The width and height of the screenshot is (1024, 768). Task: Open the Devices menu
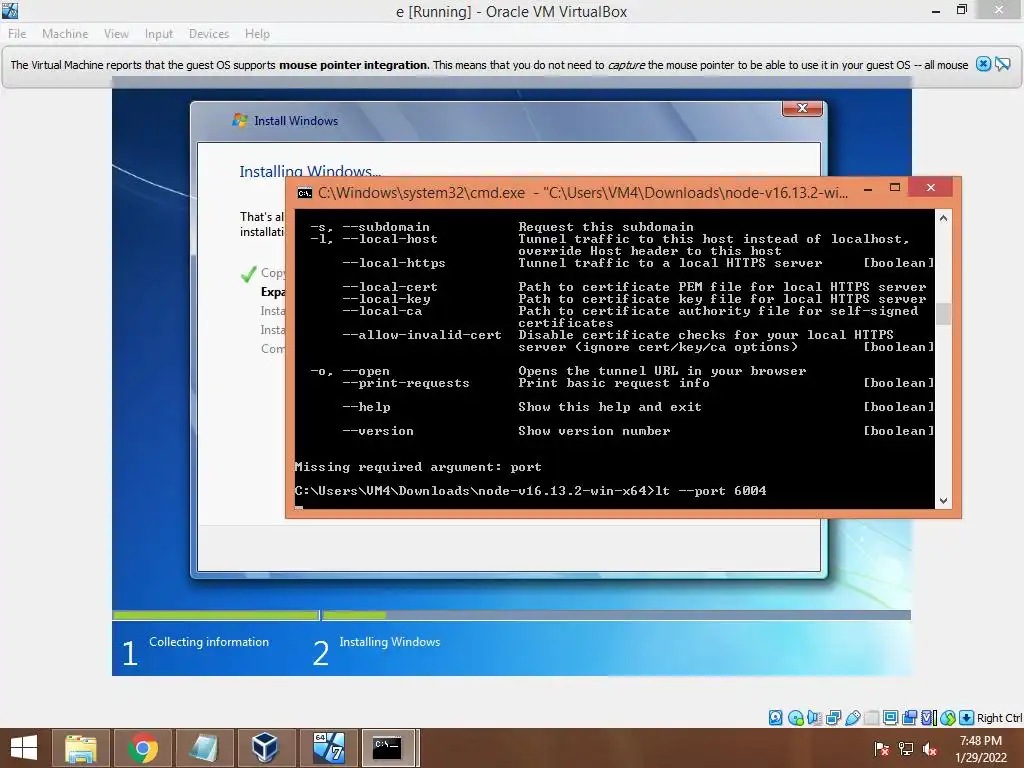209,33
